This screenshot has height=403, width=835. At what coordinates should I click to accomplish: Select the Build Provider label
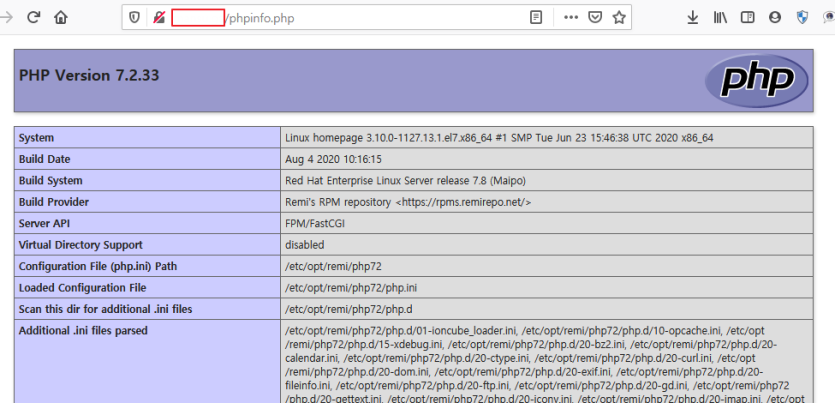coord(54,202)
